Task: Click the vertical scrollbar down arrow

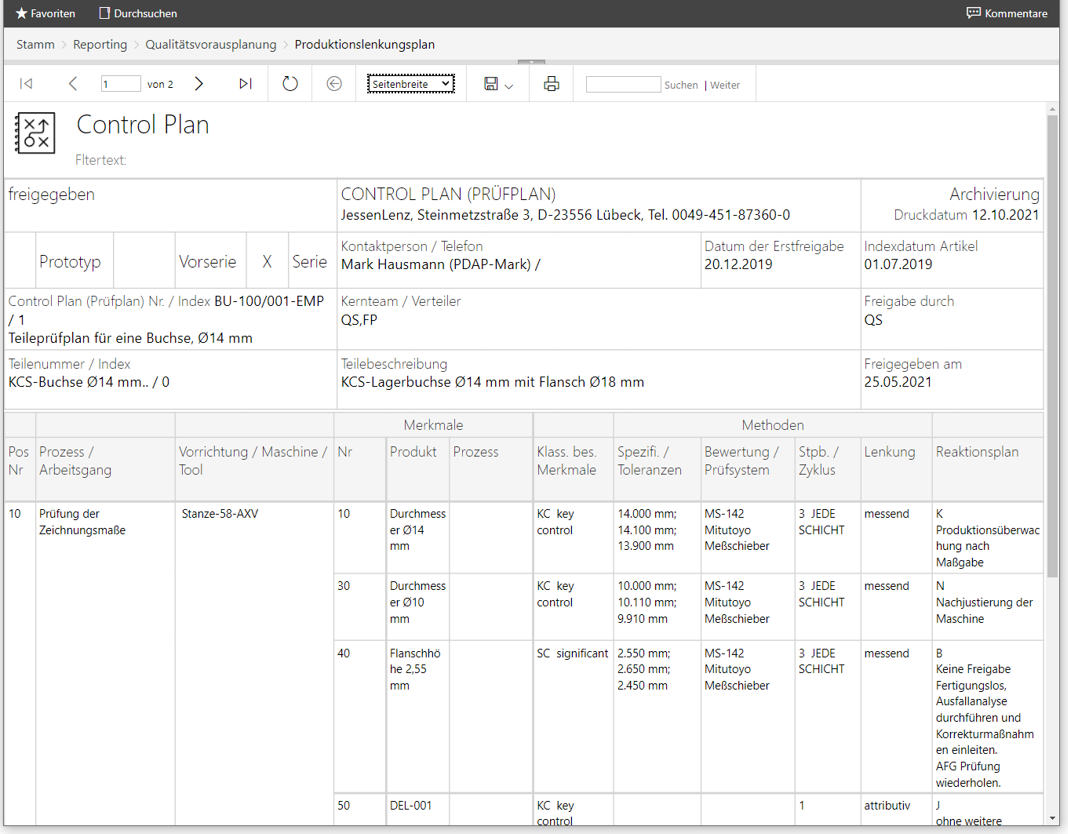Action: point(1051,818)
